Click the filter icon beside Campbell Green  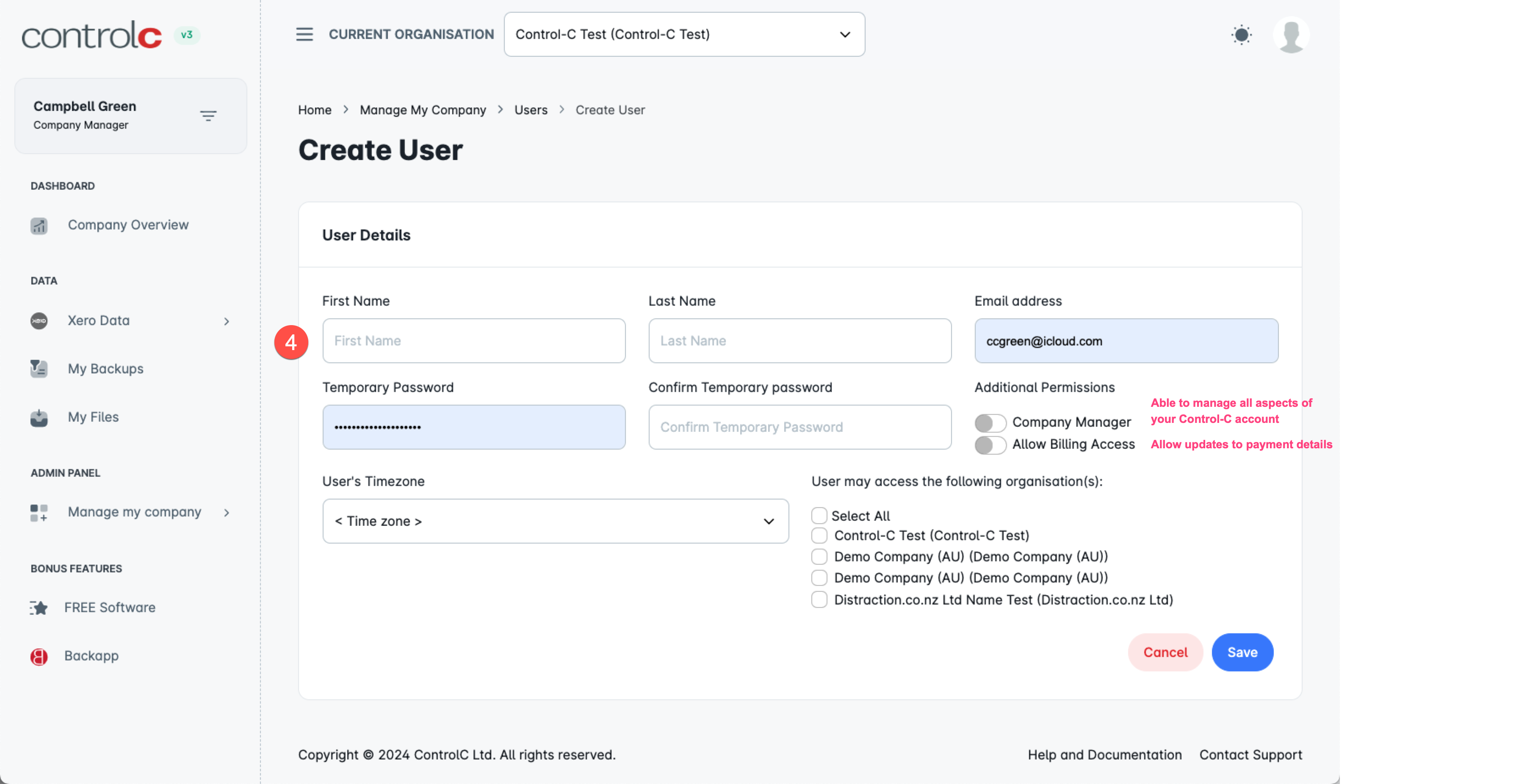208,116
